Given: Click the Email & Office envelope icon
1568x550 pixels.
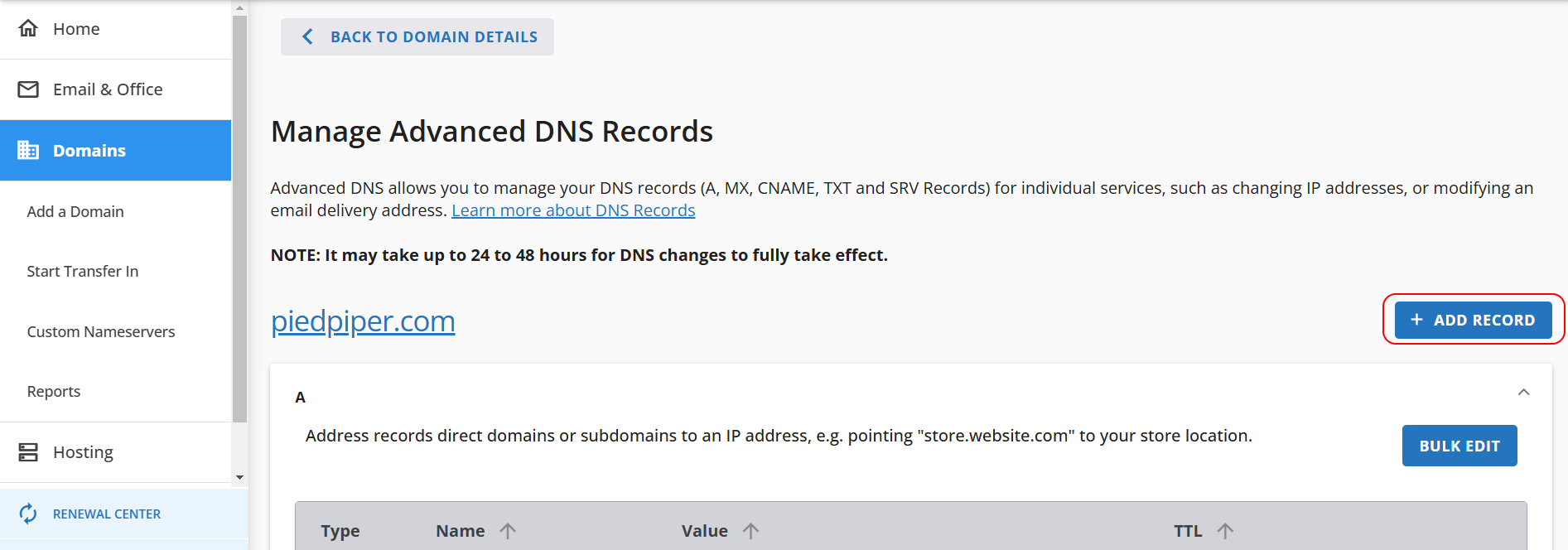Looking at the screenshot, I should (28, 89).
